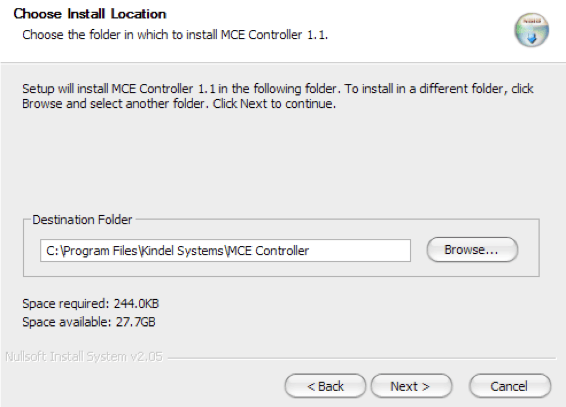The width and height of the screenshot is (566, 407).
Task: Click the Space required: 244.0KB text
Action: tap(91, 303)
